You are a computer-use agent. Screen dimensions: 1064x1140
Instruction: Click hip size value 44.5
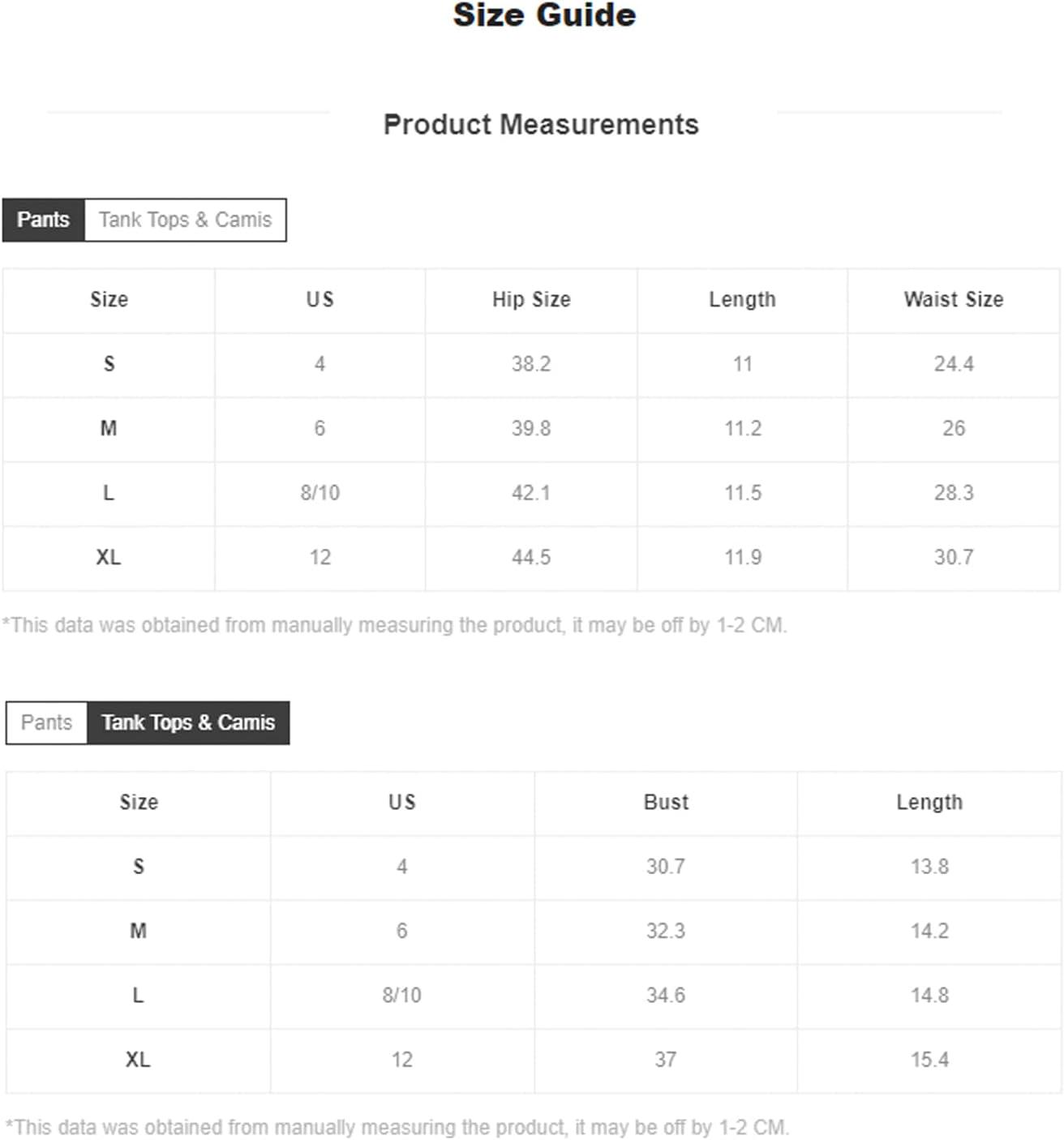(531, 558)
